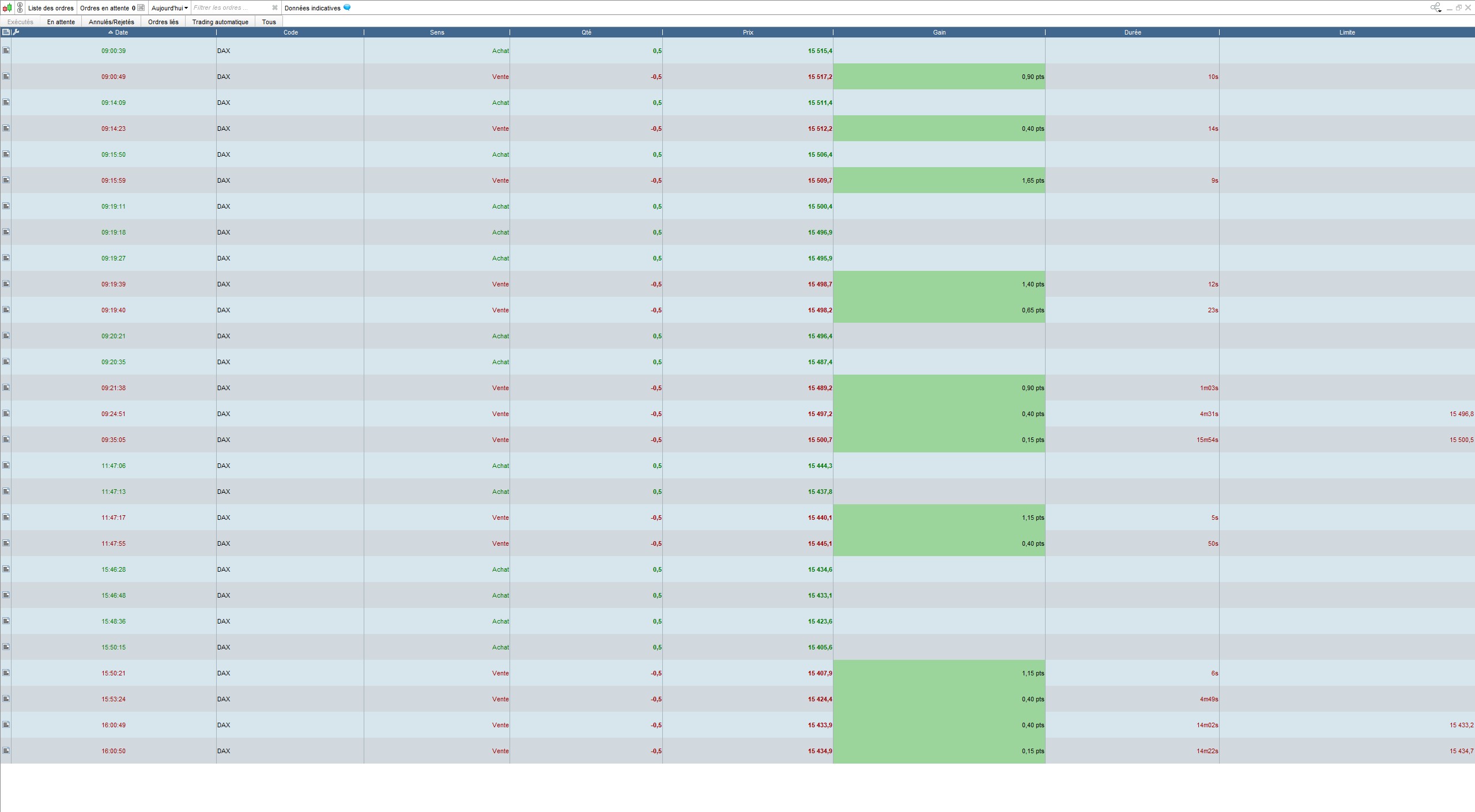Open details icon for the 16:00:50 order
Viewport: 1475px width, 812px height.
pos(6,750)
